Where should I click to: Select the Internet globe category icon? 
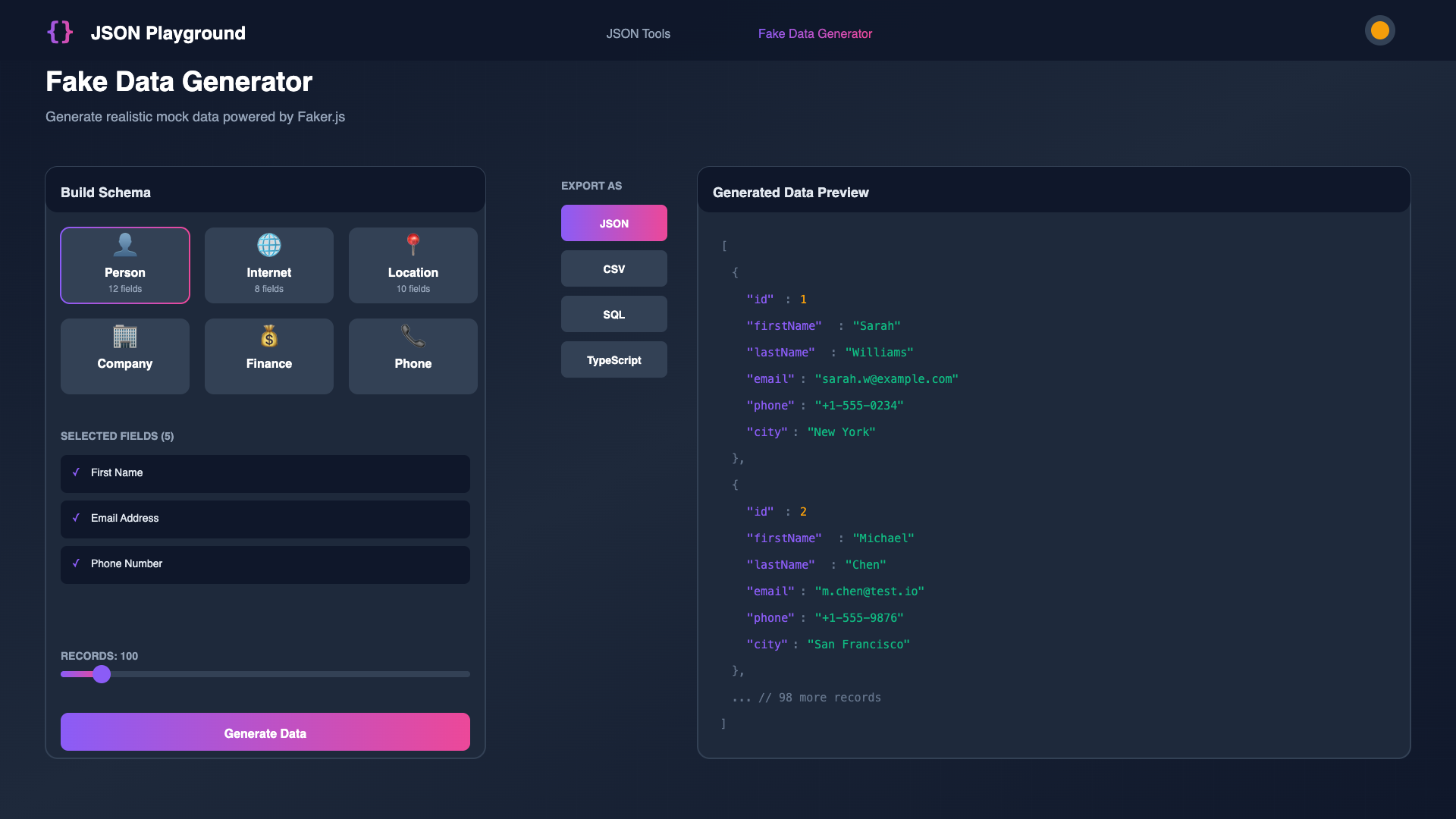(268, 245)
